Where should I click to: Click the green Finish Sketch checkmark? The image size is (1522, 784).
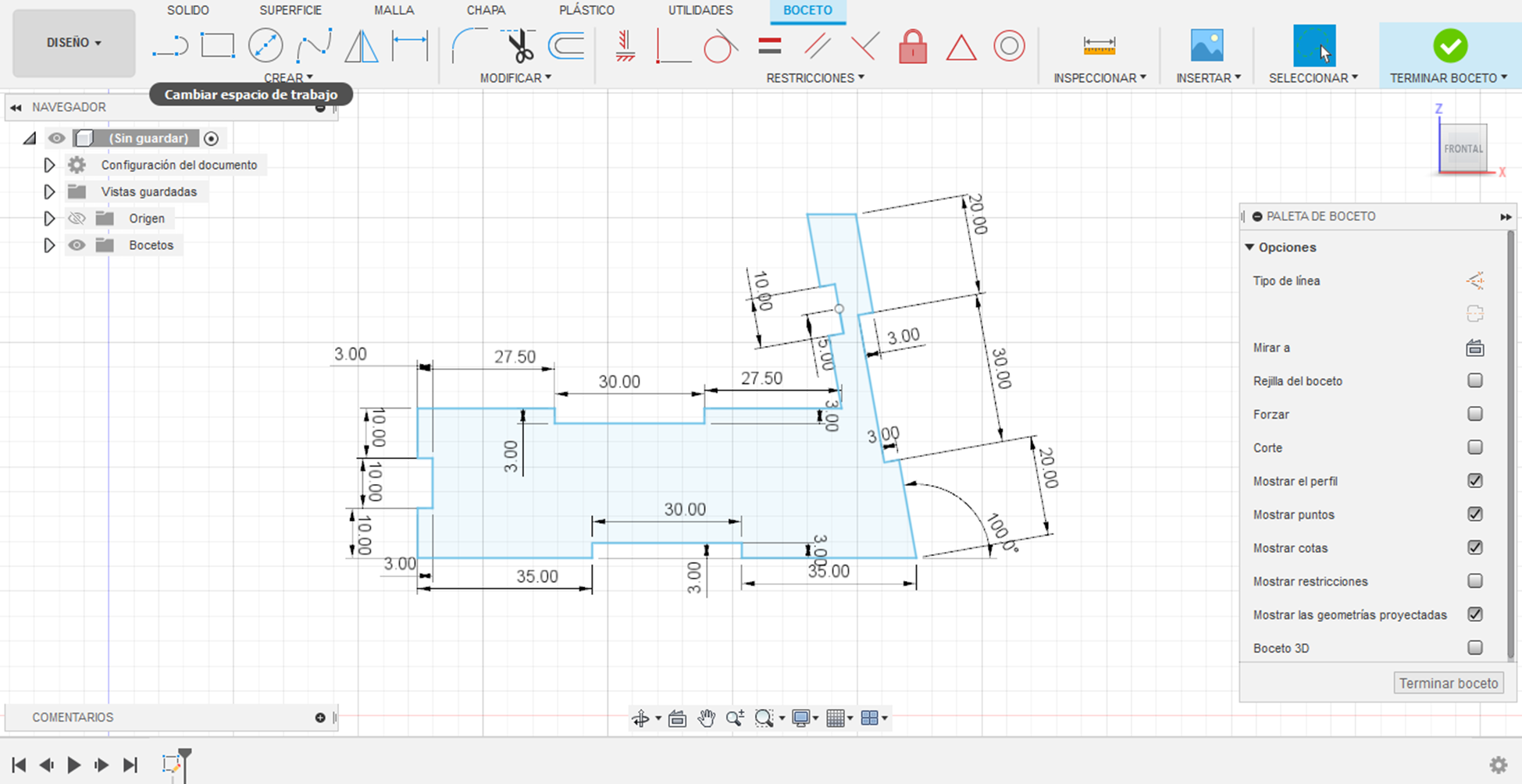tap(1450, 46)
